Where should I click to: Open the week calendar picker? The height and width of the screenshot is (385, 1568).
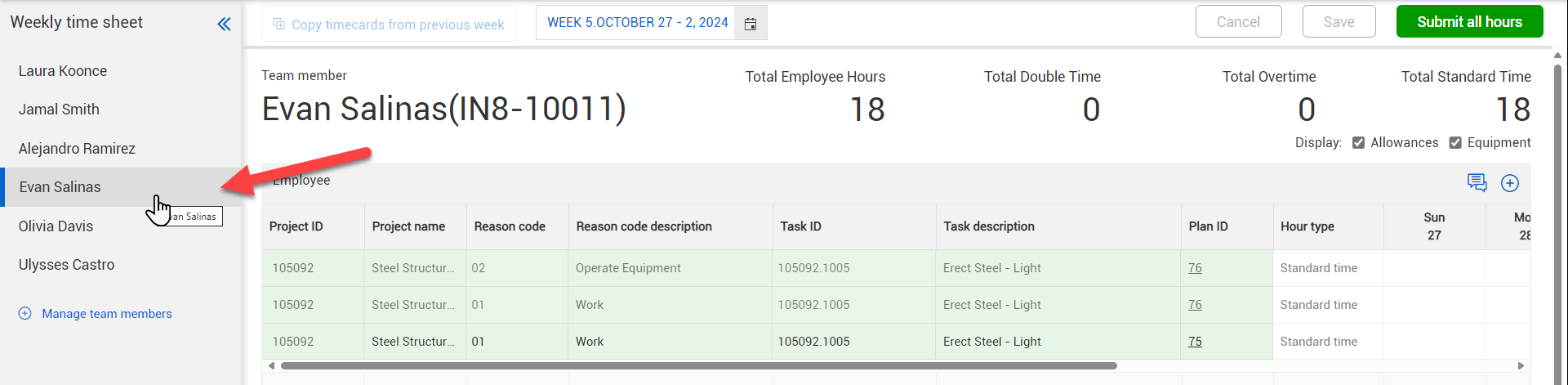click(751, 24)
